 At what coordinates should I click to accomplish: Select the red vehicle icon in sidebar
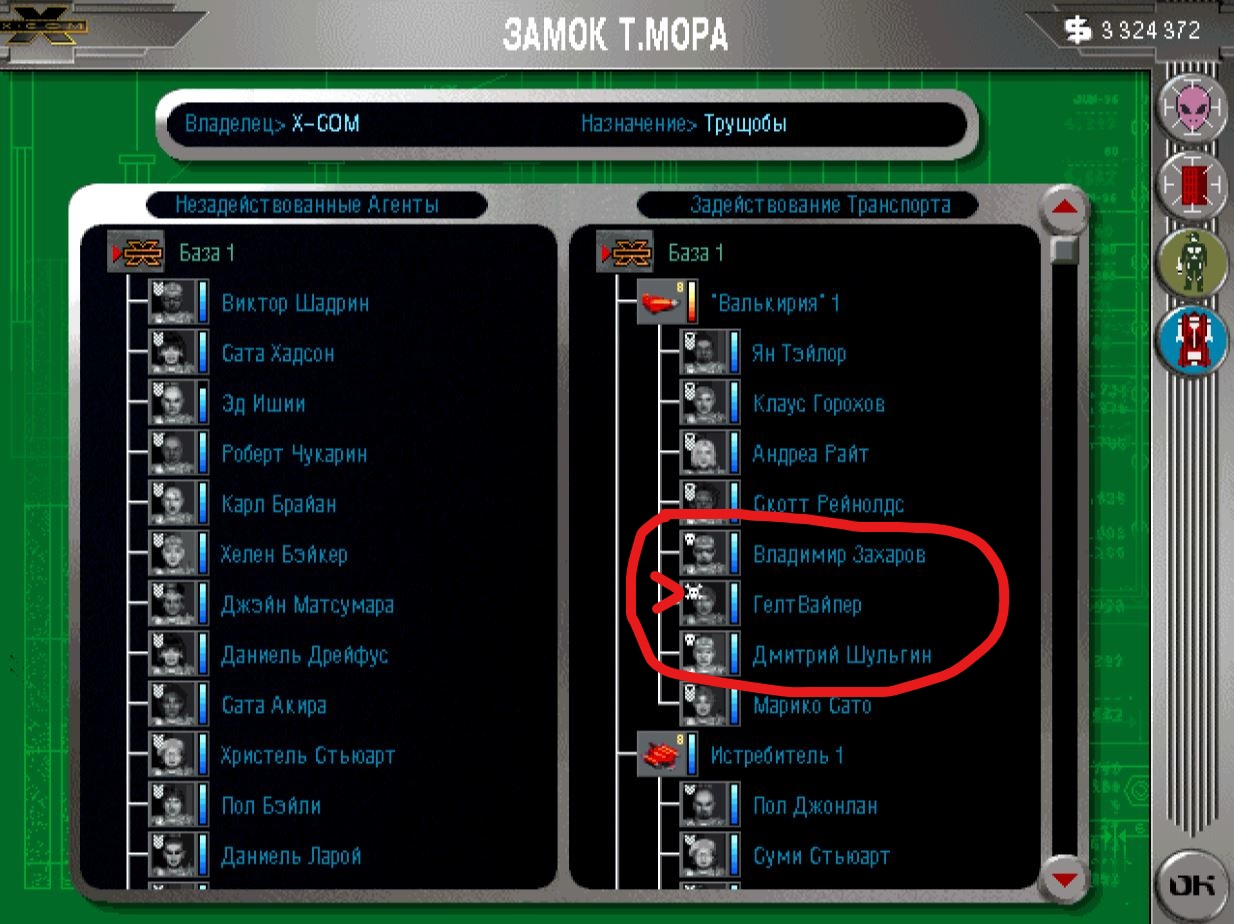click(1191, 338)
